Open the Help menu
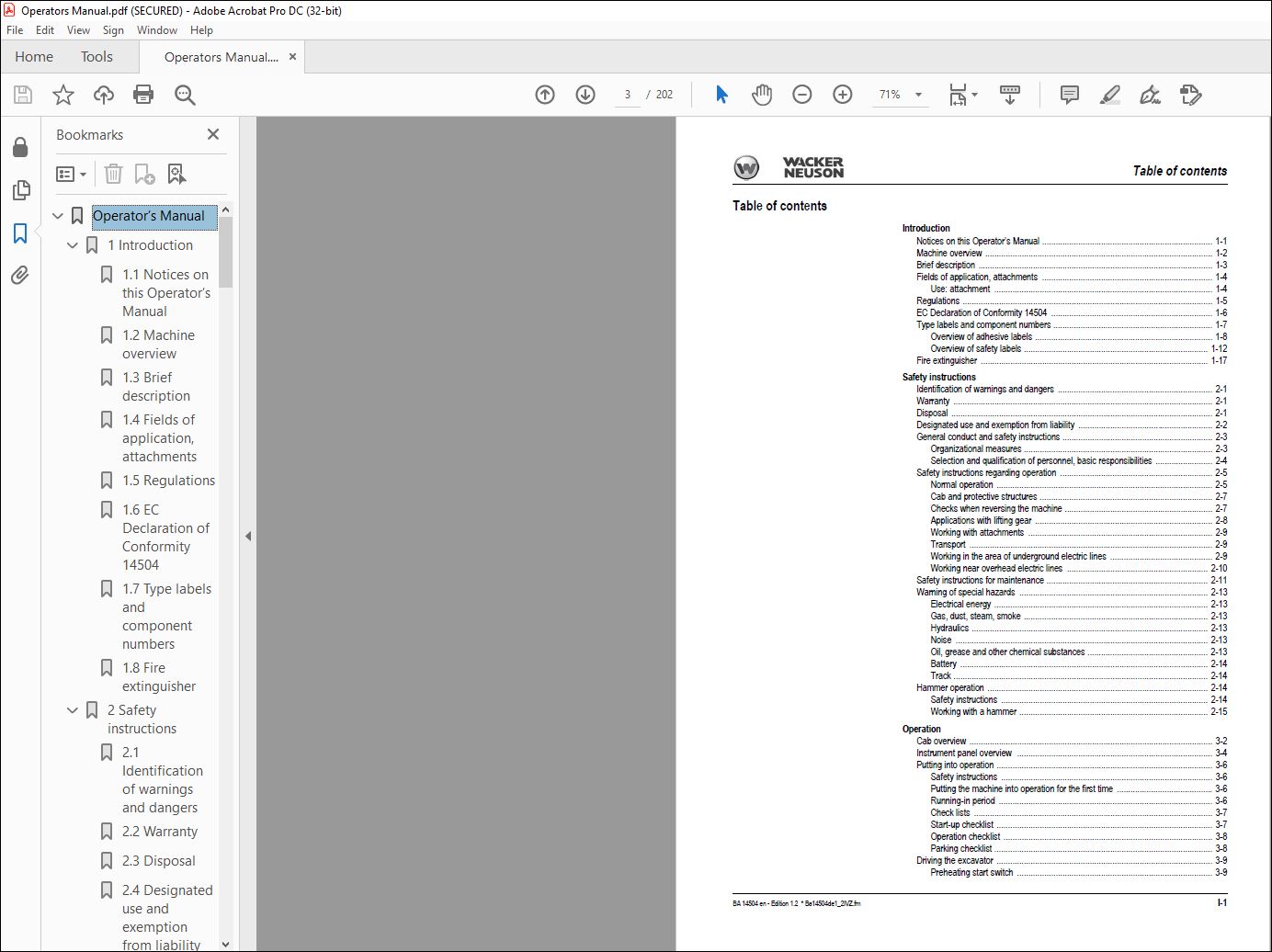The image size is (1272, 952). click(201, 30)
